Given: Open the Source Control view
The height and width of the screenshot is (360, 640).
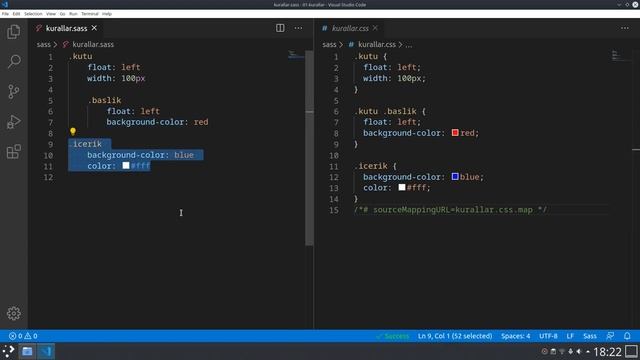Looking at the screenshot, I should (x=13, y=91).
